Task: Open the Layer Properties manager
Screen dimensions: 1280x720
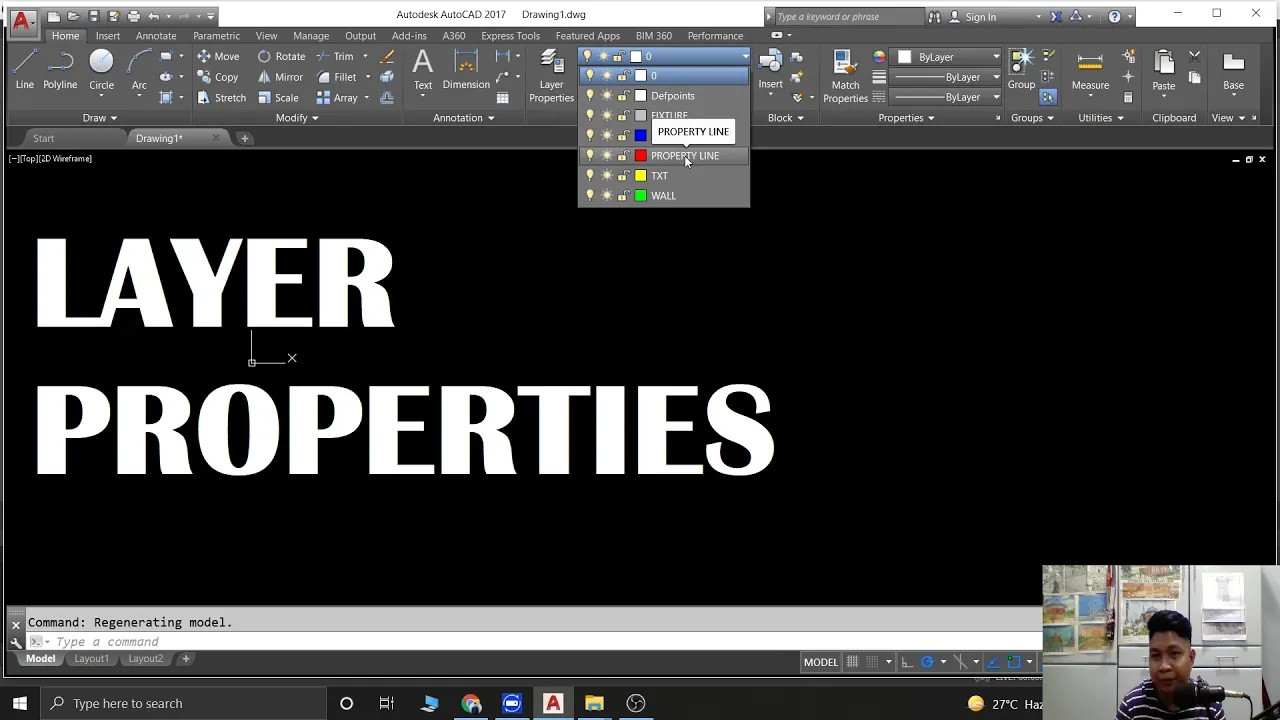Action: [x=551, y=76]
